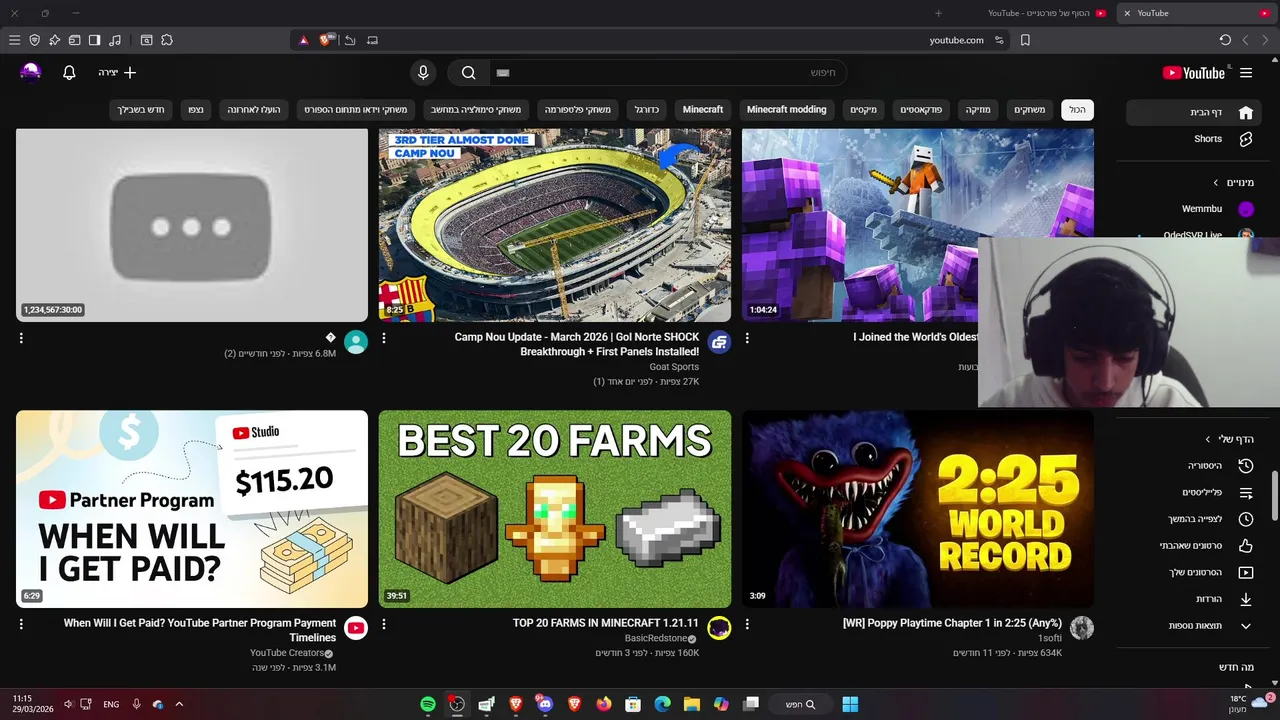The width and height of the screenshot is (1280, 720).
Task: Open Spotify from the taskbar
Action: pos(428,704)
